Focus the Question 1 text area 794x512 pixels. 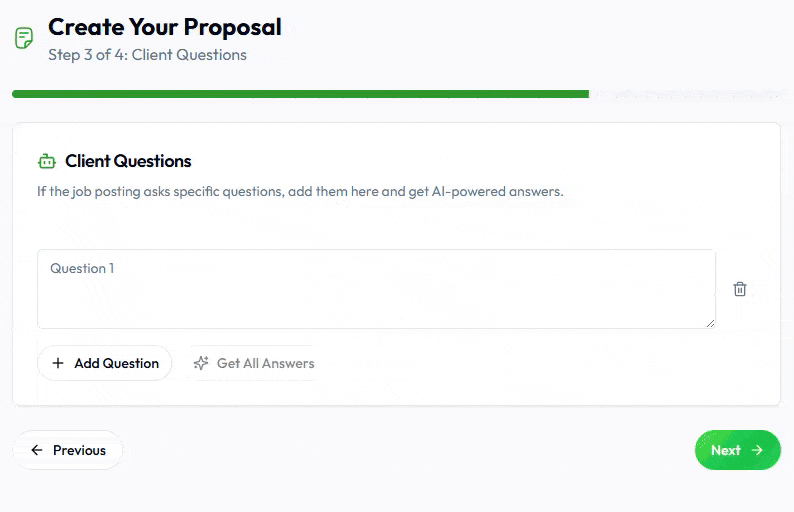[376, 295]
